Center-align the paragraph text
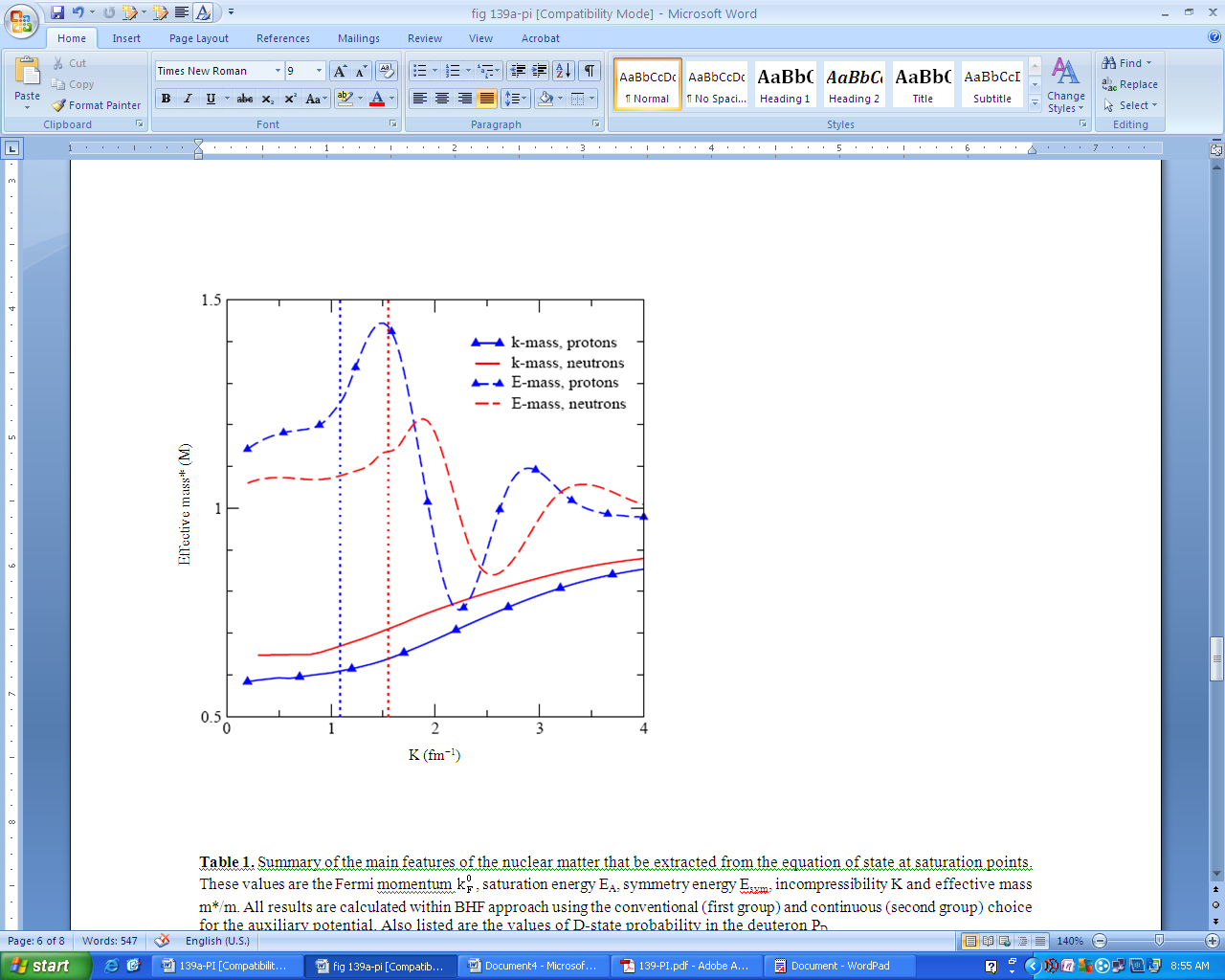The height and width of the screenshot is (980, 1225). coord(442,99)
